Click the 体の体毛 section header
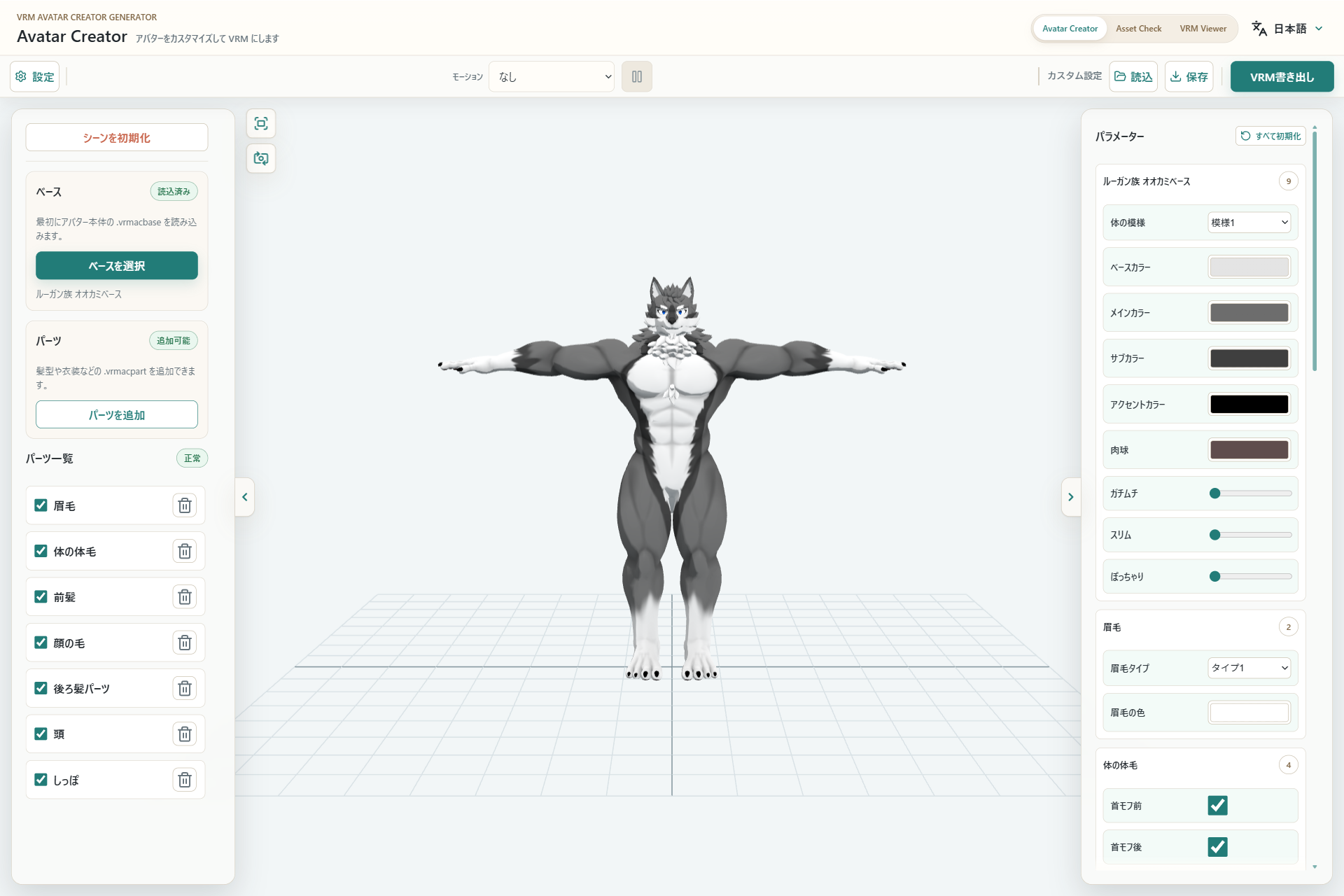Screen dimensions: 1344x896 tap(1200, 765)
